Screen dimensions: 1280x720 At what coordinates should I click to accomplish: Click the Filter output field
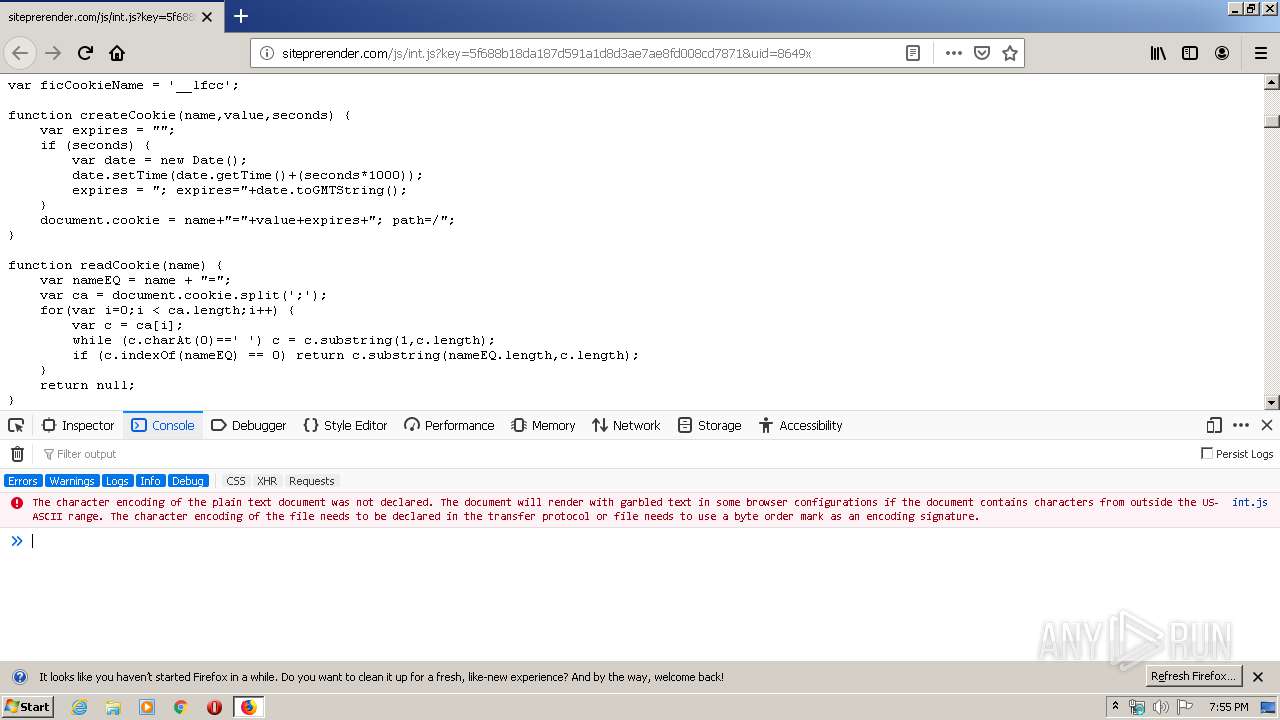coord(615,454)
